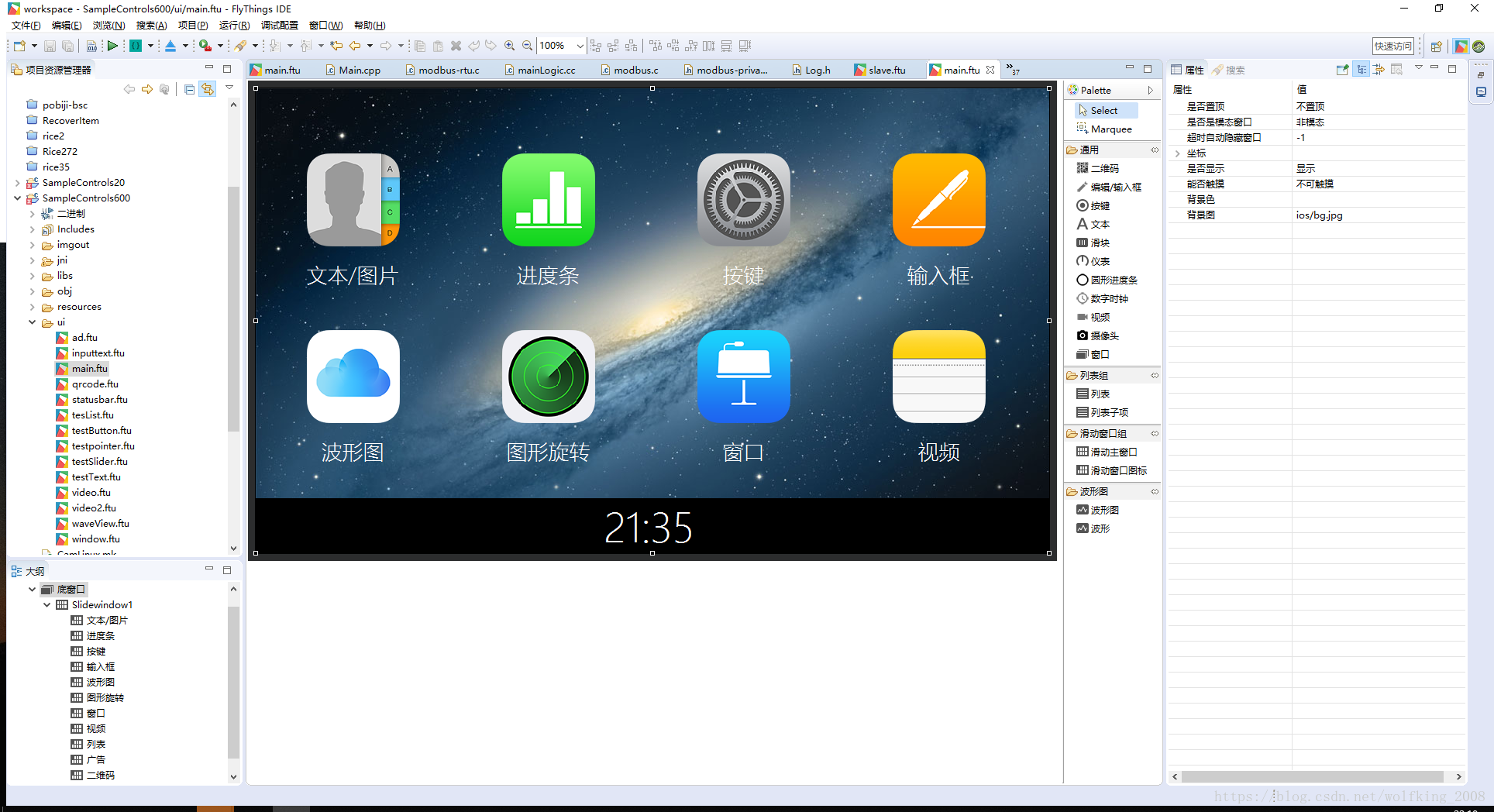Click the 背景图 value ios/bg.jpg

(x=1320, y=215)
